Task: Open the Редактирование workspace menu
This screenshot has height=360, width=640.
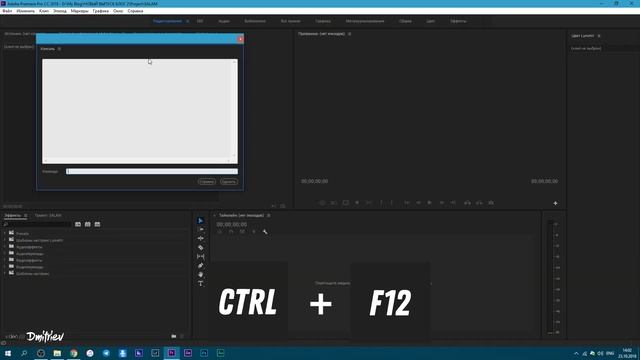Action: click(x=187, y=21)
